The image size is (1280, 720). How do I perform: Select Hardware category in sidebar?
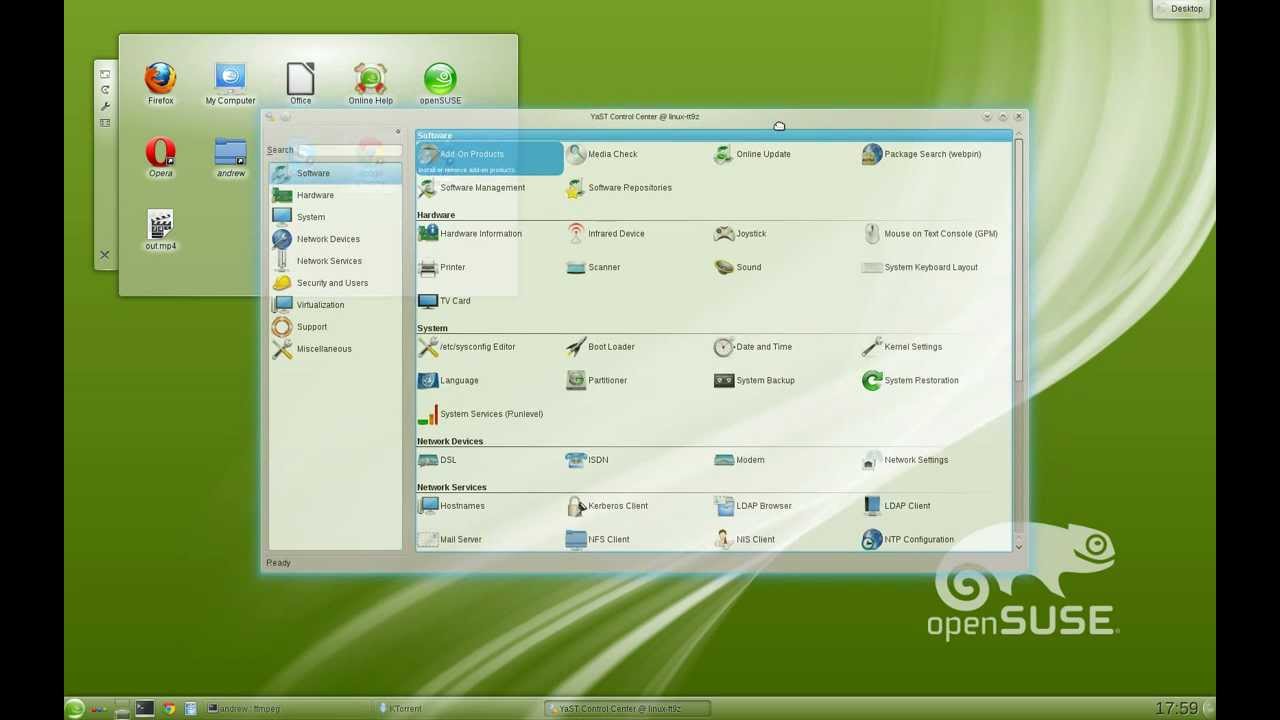(335, 195)
